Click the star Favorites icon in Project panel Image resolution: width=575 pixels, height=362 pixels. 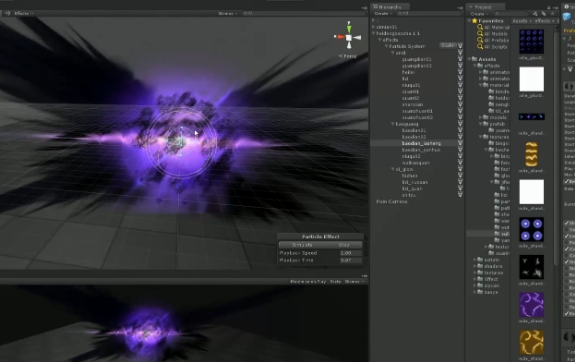point(475,21)
